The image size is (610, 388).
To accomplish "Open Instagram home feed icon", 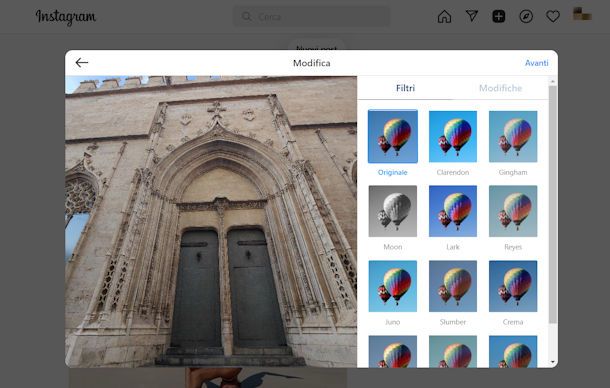I will click(444, 16).
